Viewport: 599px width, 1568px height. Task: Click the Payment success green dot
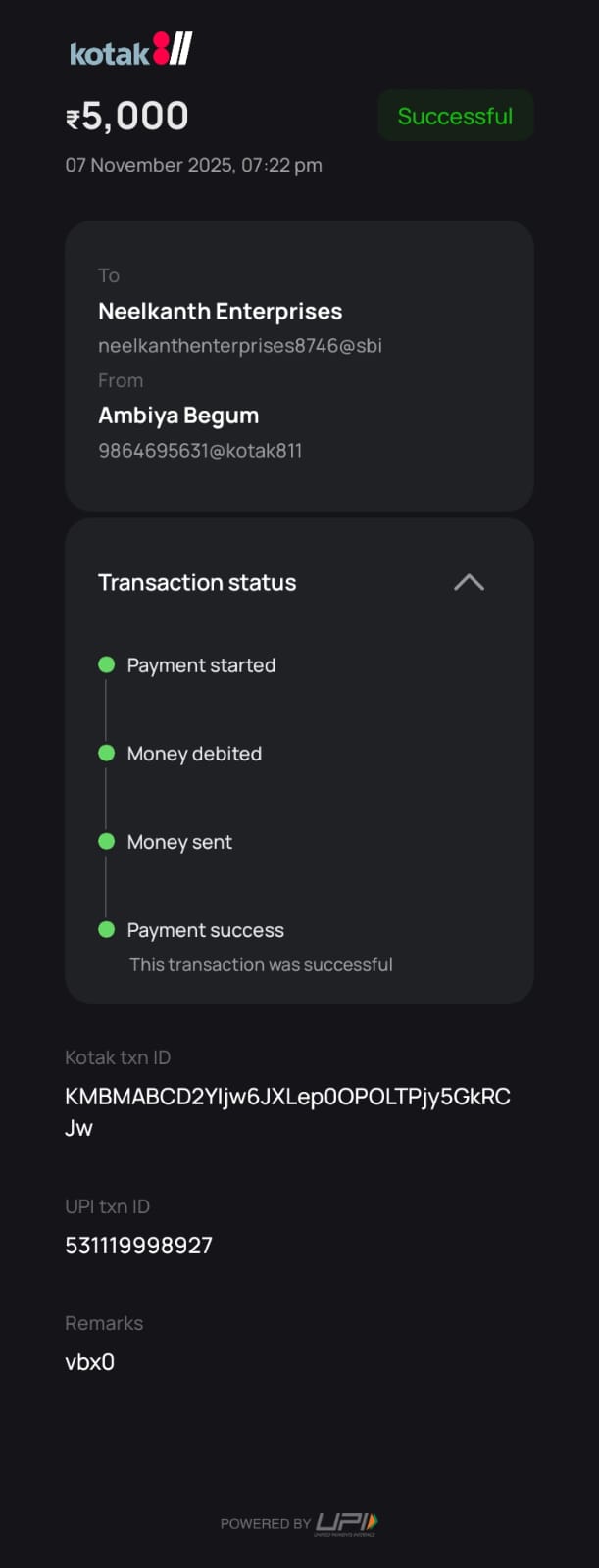coord(107,929)
